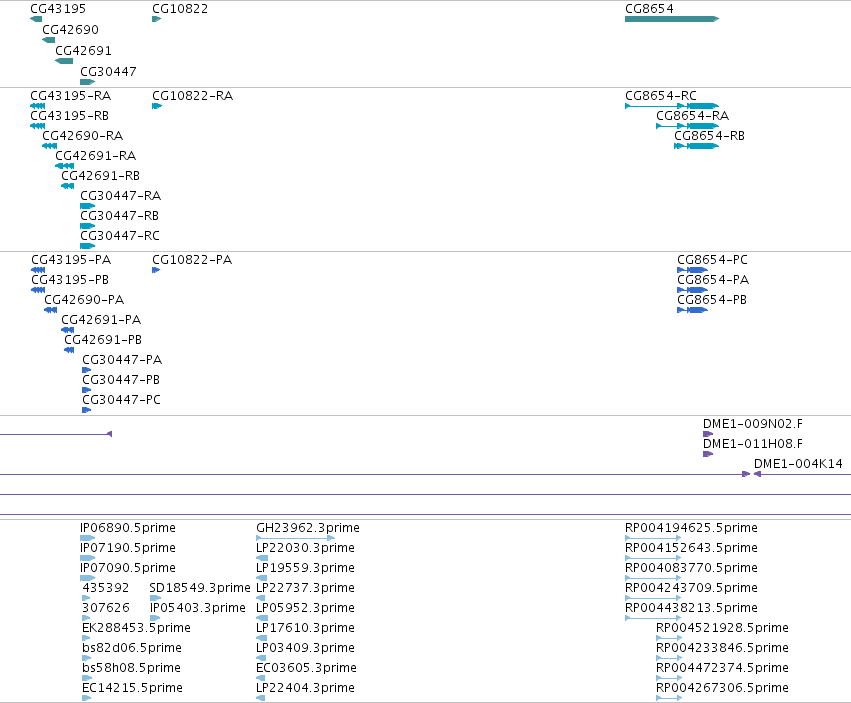The height and width of the screenshot is (703, 851).
Task: Click protein CG8654-PC
Action: (713, 259)
